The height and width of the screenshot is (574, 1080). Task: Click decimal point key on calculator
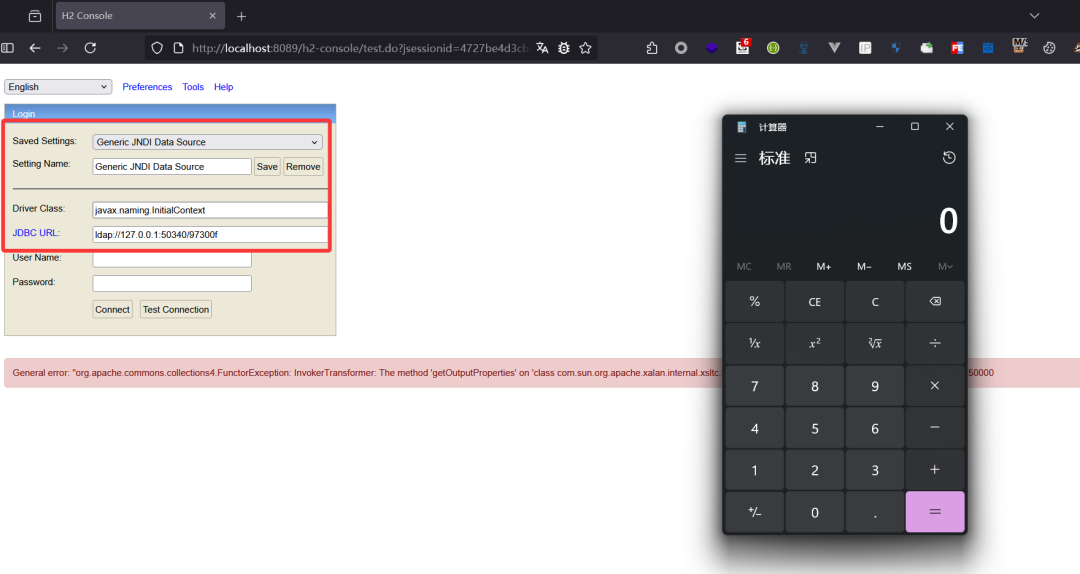click(875, 512)
